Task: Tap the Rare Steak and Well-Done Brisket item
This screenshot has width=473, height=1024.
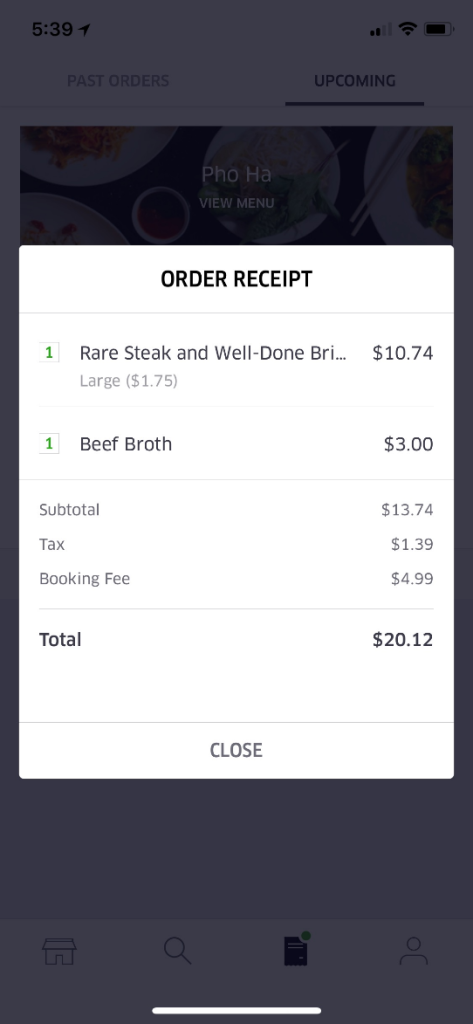Action: tap(236, 360)
